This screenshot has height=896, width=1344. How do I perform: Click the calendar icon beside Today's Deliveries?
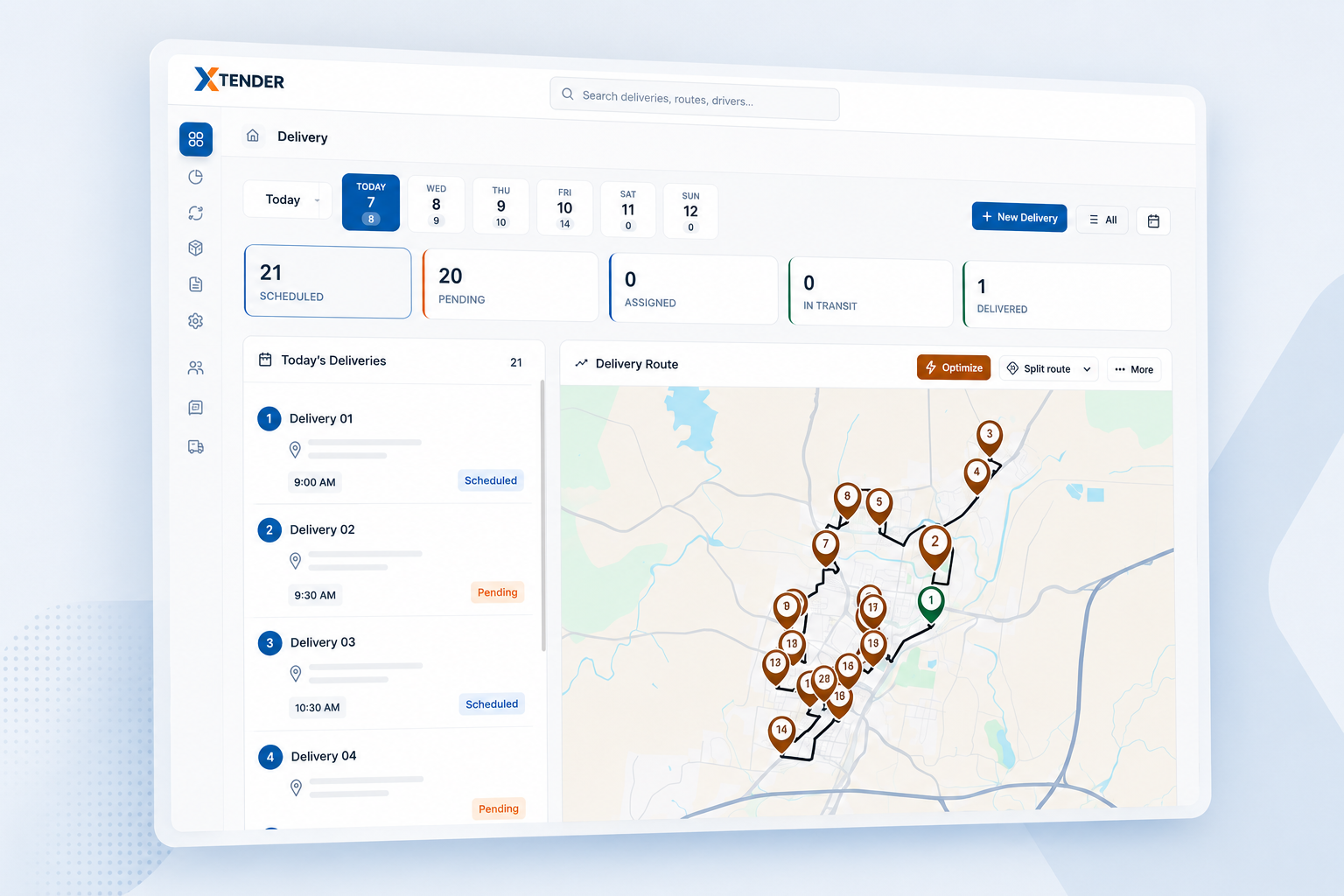[x=265, y=360]
